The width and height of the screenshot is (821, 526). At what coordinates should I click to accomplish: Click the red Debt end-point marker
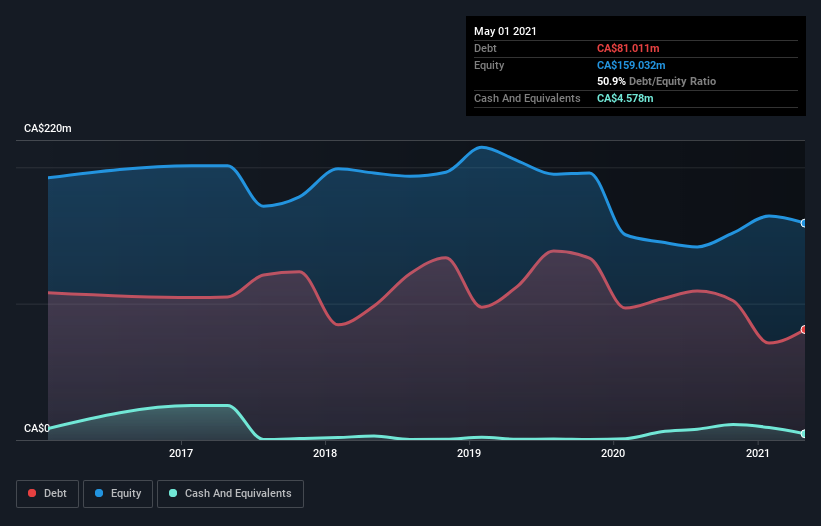(x=804, y=330)
